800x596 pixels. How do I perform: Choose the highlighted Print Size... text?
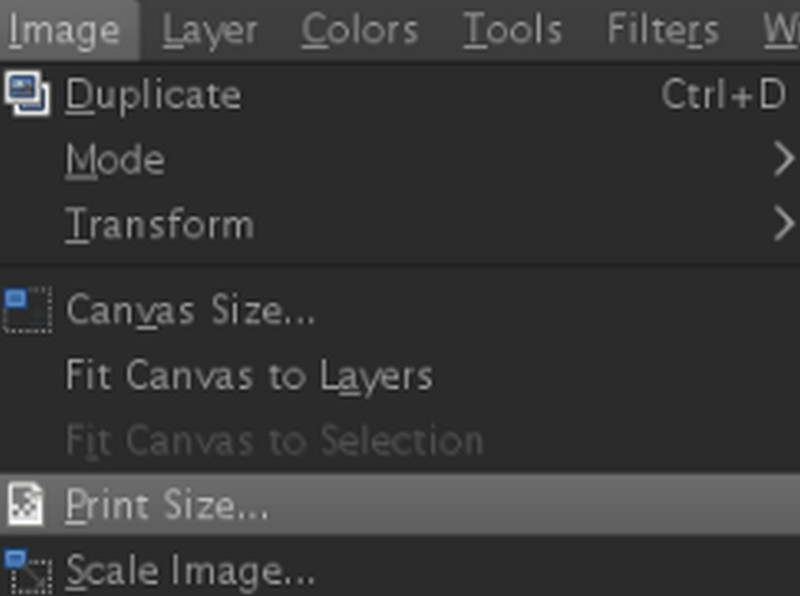pyautogui.click(x=167, y=505)
